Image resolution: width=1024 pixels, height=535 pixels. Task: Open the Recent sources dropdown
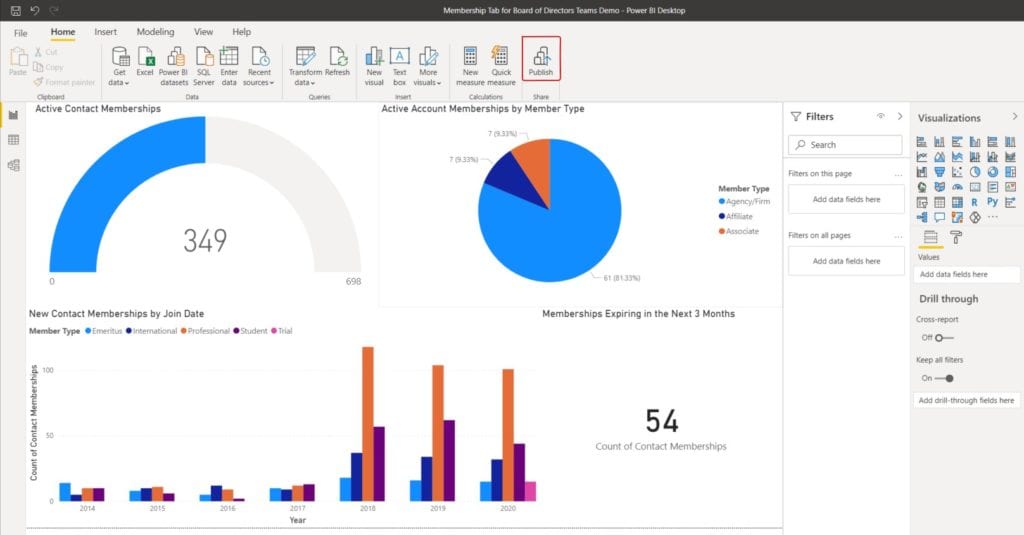[259, 82]
